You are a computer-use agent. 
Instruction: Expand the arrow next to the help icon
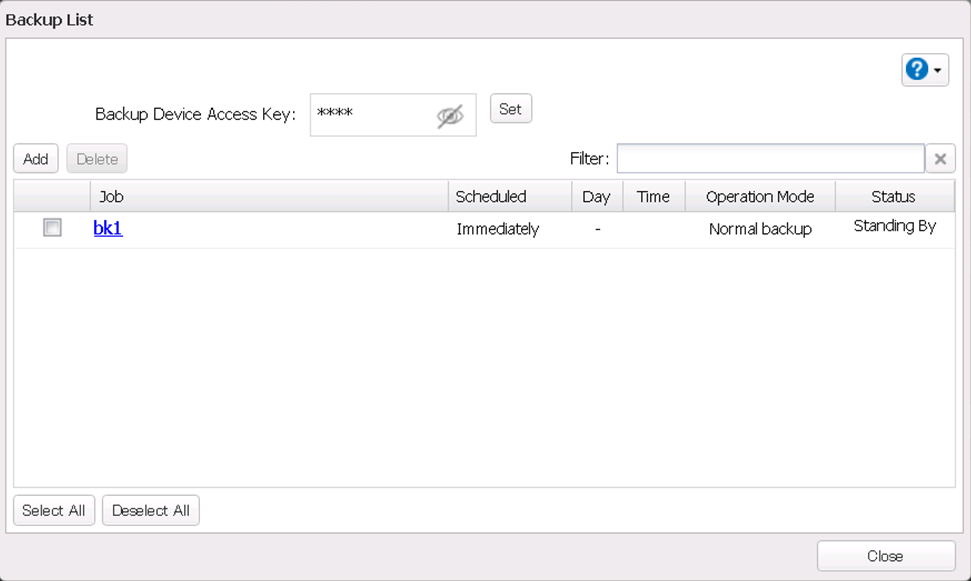[x=938, y=70]
